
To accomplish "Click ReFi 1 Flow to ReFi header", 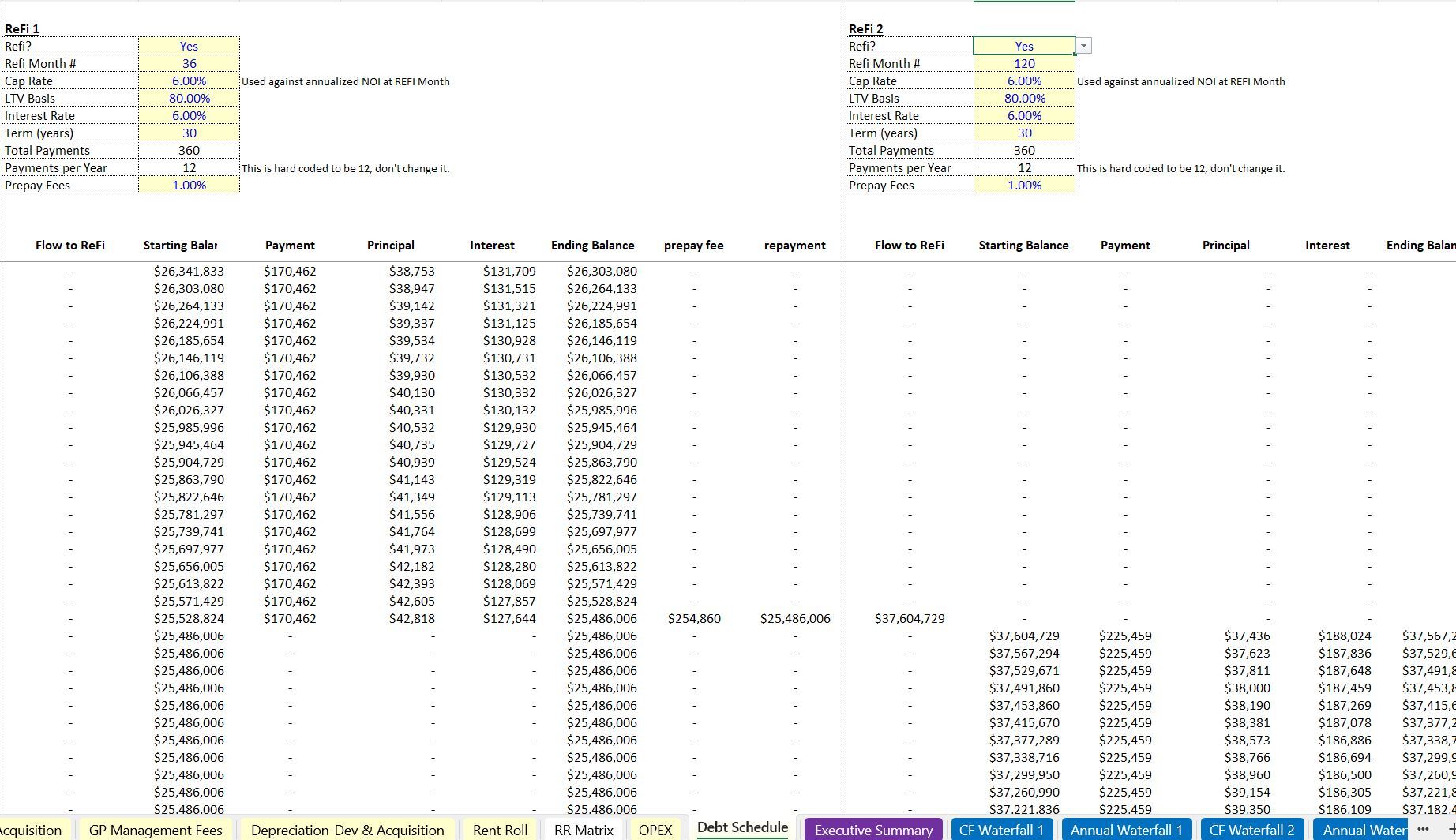I will [70, 245].
